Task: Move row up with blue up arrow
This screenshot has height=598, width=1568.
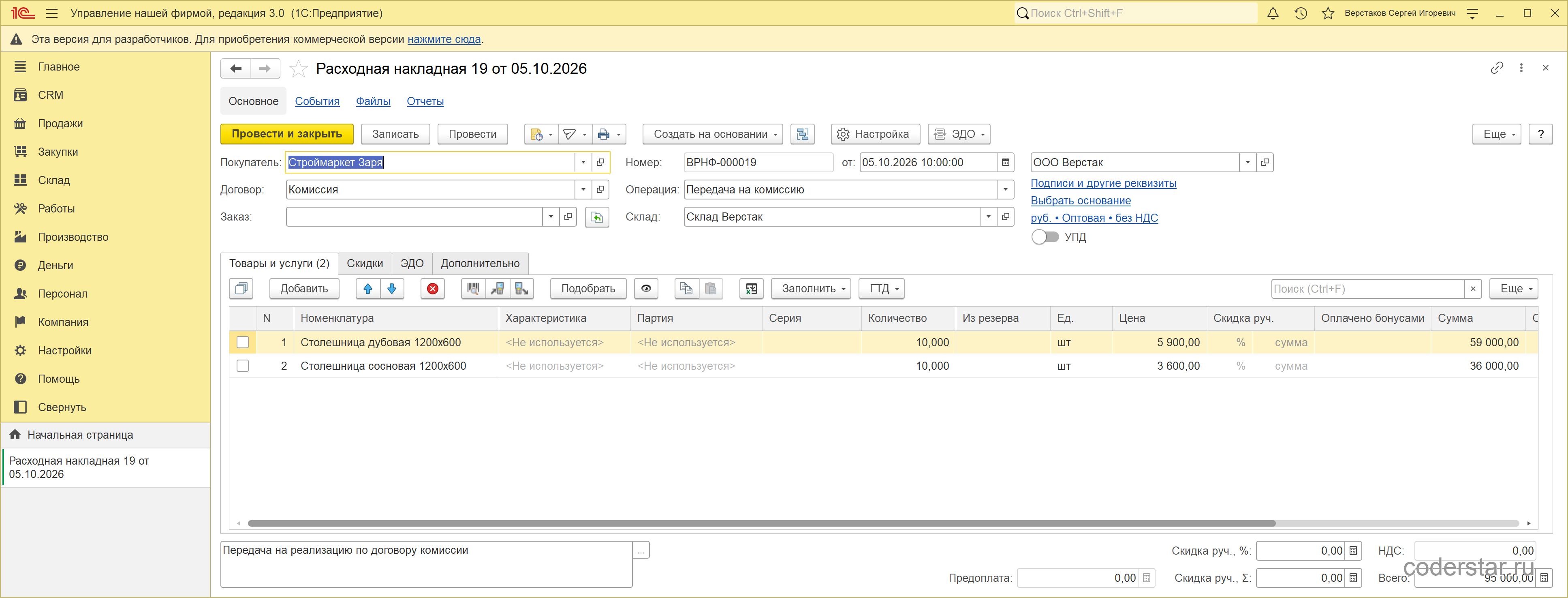Action: pos(367,289)
